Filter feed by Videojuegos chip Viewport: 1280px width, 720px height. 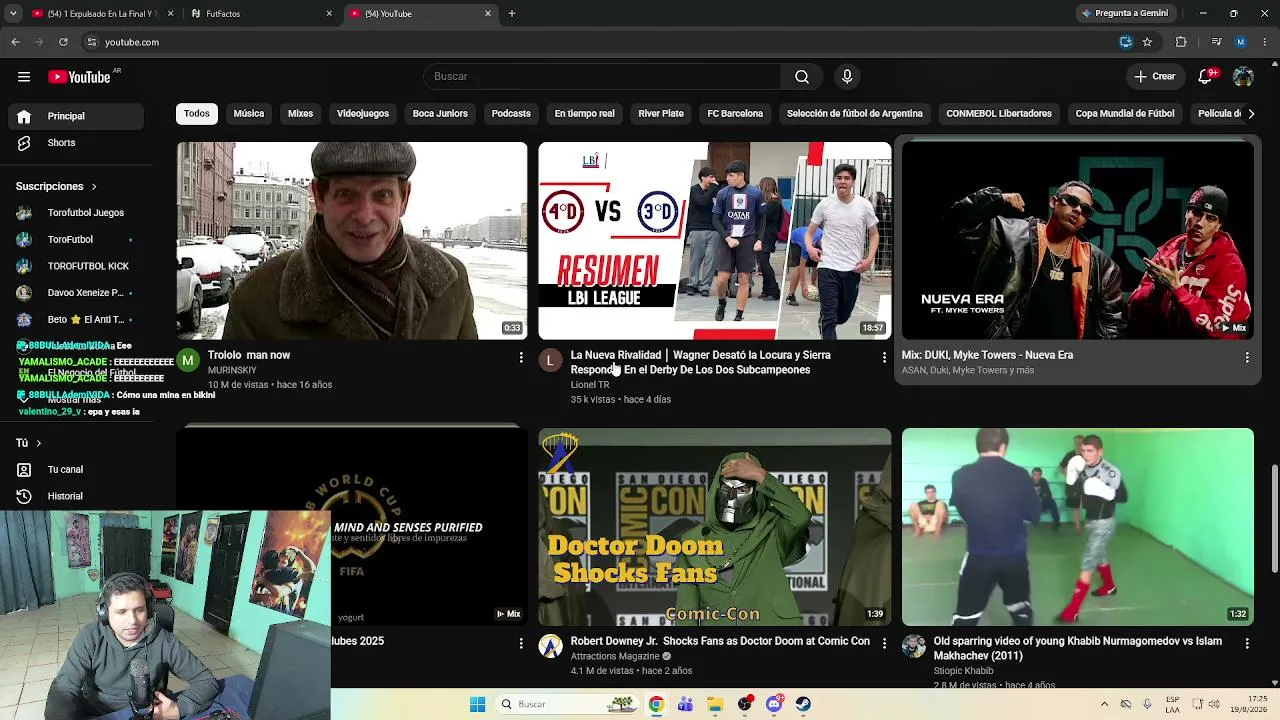click(363, 114)
